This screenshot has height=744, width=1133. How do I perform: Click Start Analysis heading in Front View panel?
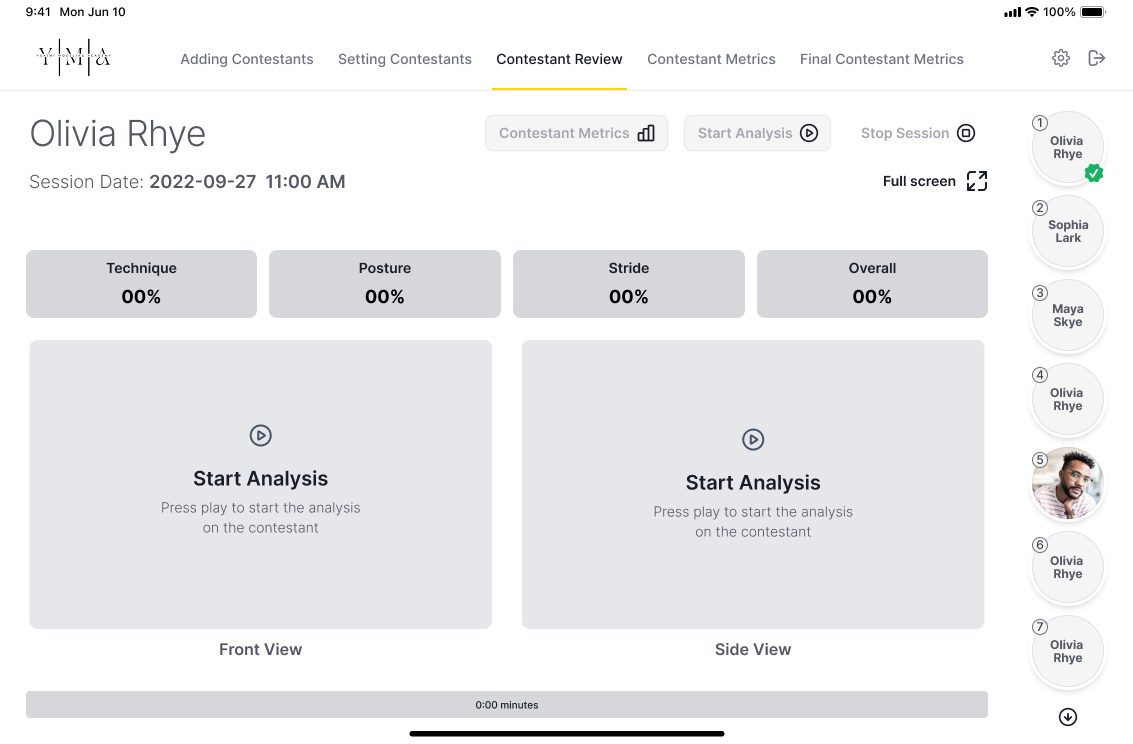pyautogui.click(x=260, y=478)
